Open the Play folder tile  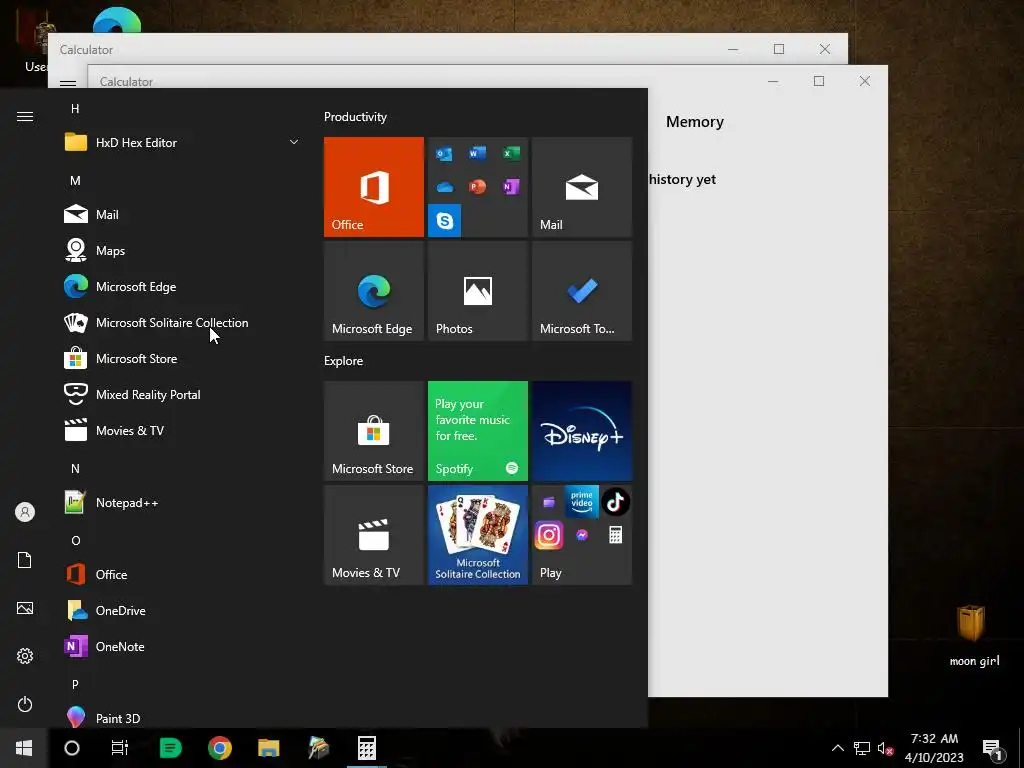tap(582, 535)
